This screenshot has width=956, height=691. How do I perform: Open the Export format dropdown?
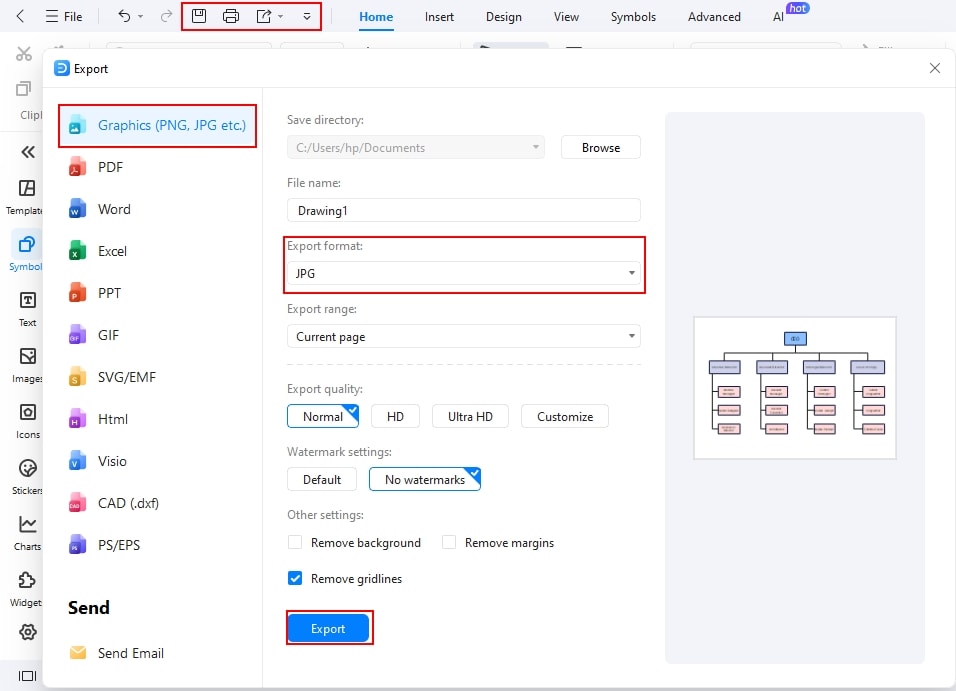coord(631,271)
